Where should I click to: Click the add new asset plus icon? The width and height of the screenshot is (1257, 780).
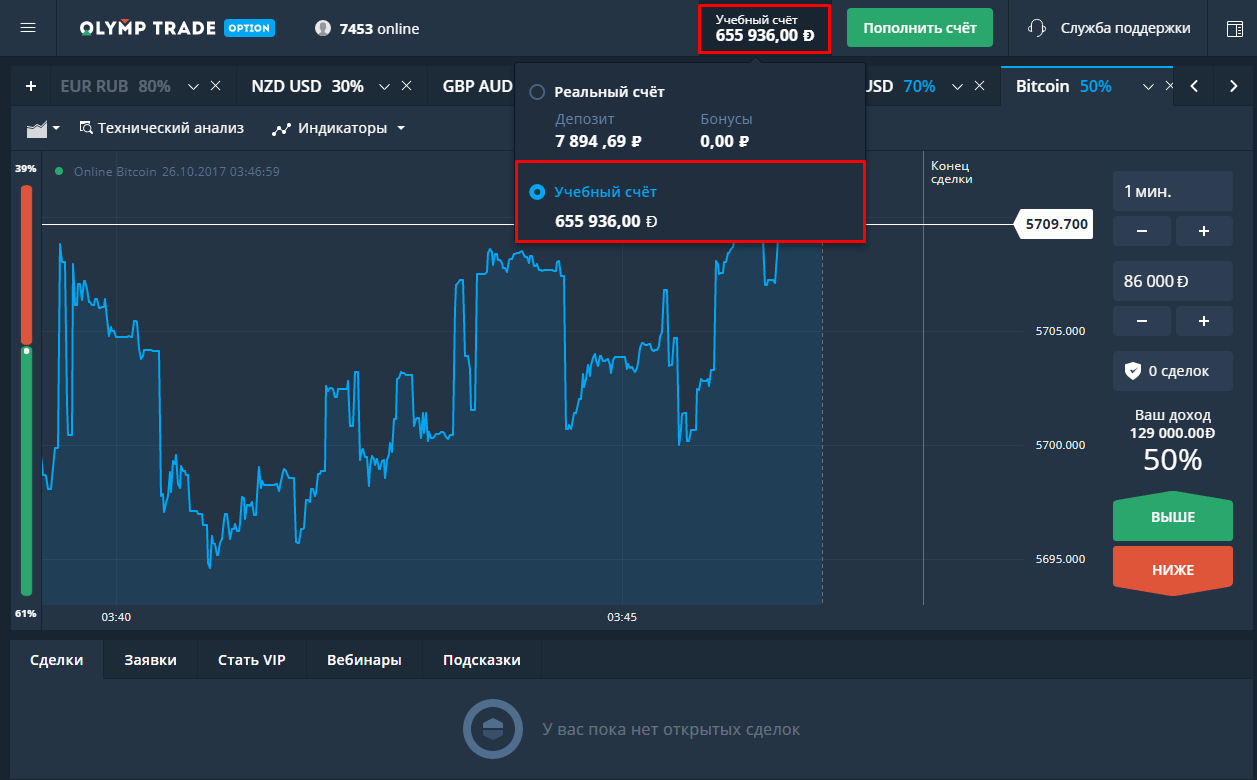pyautogui.click(x=30, y=86)
